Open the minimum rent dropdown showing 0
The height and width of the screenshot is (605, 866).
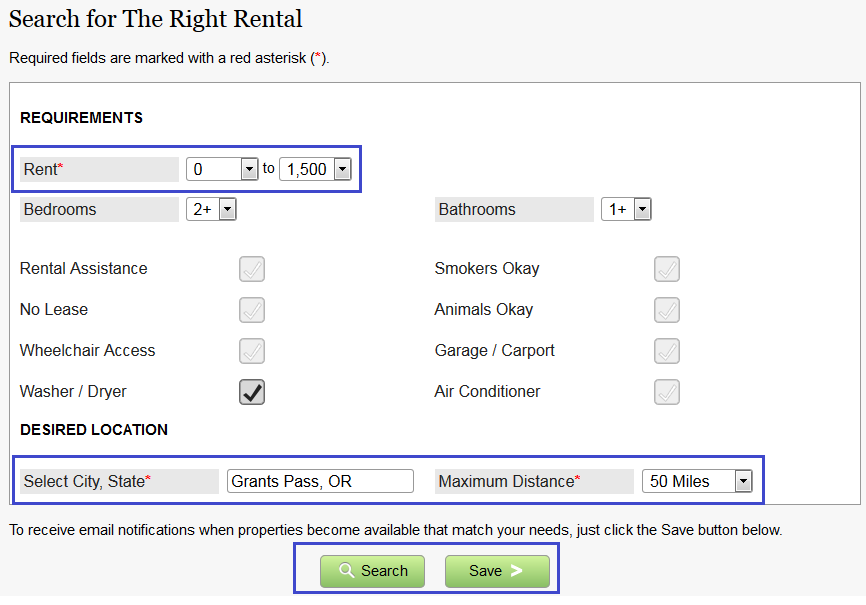coord(223,169)
